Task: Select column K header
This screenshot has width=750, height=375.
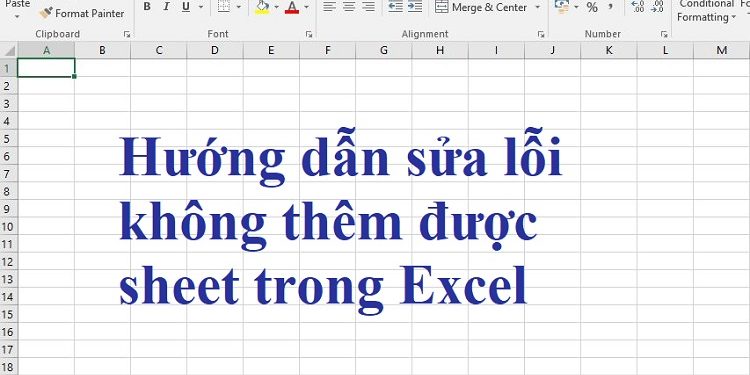Action: tap(609, 50)
